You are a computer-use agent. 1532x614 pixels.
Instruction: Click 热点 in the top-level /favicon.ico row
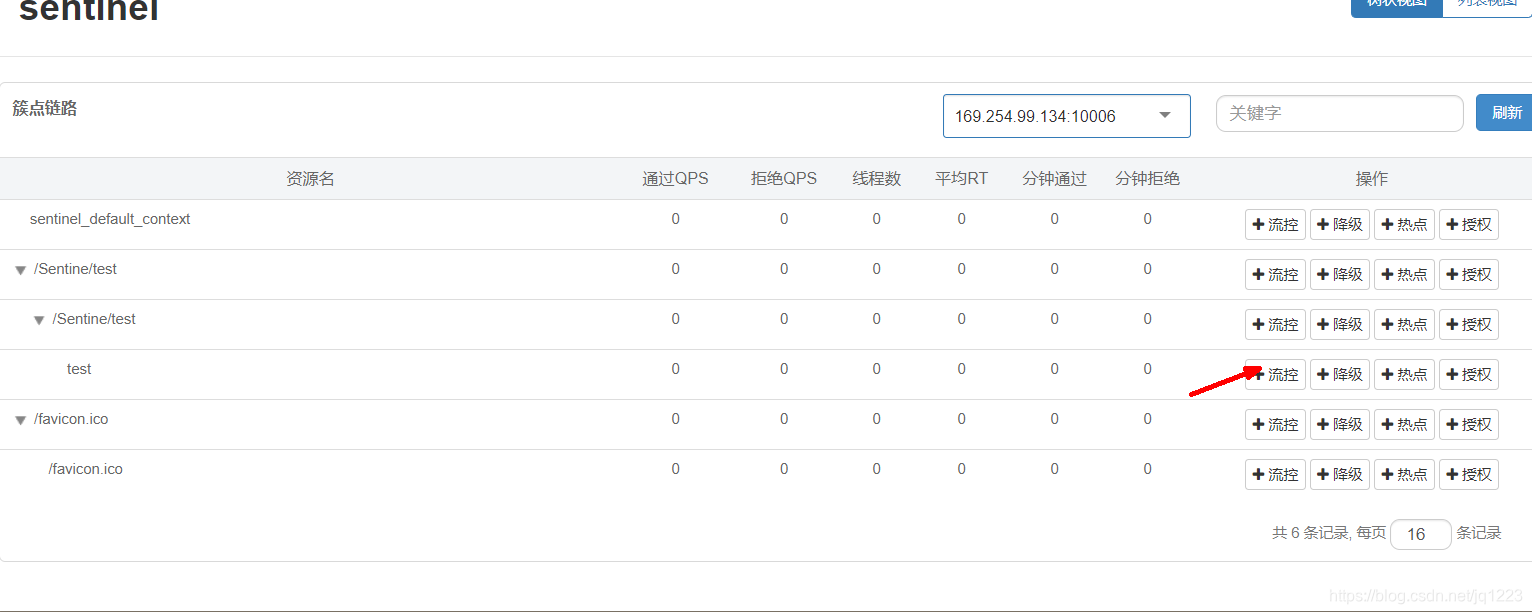(x=1404, y=425)
